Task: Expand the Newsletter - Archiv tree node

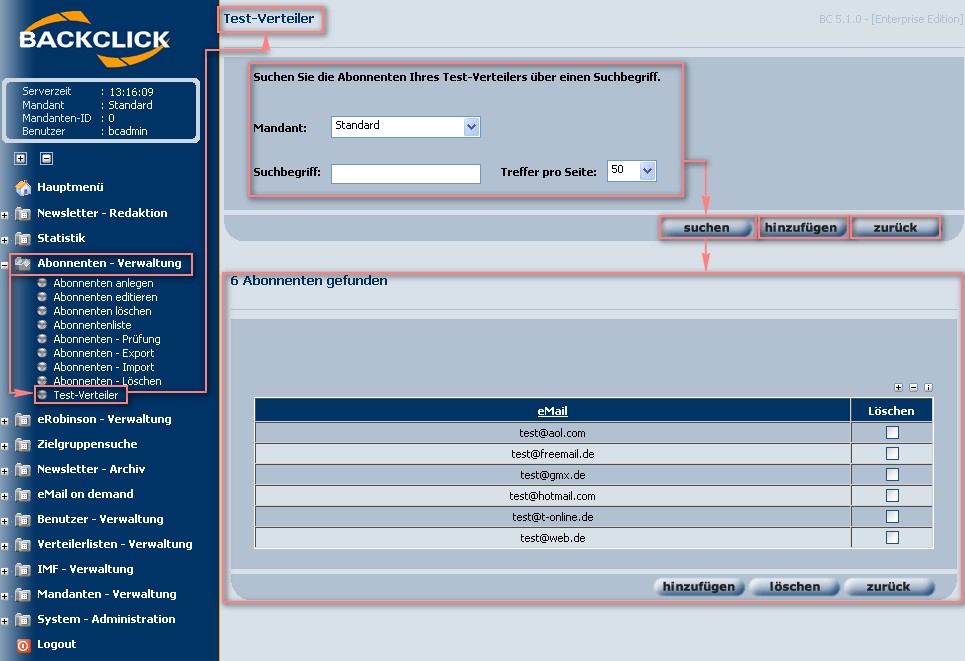Action: (x=4, y=471)
